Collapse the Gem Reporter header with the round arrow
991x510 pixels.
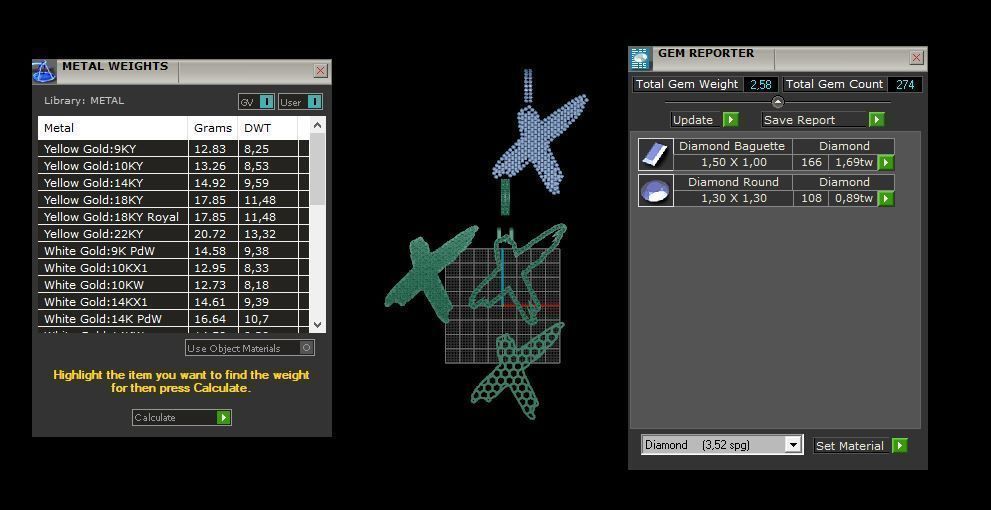click(x=778, y=102)
